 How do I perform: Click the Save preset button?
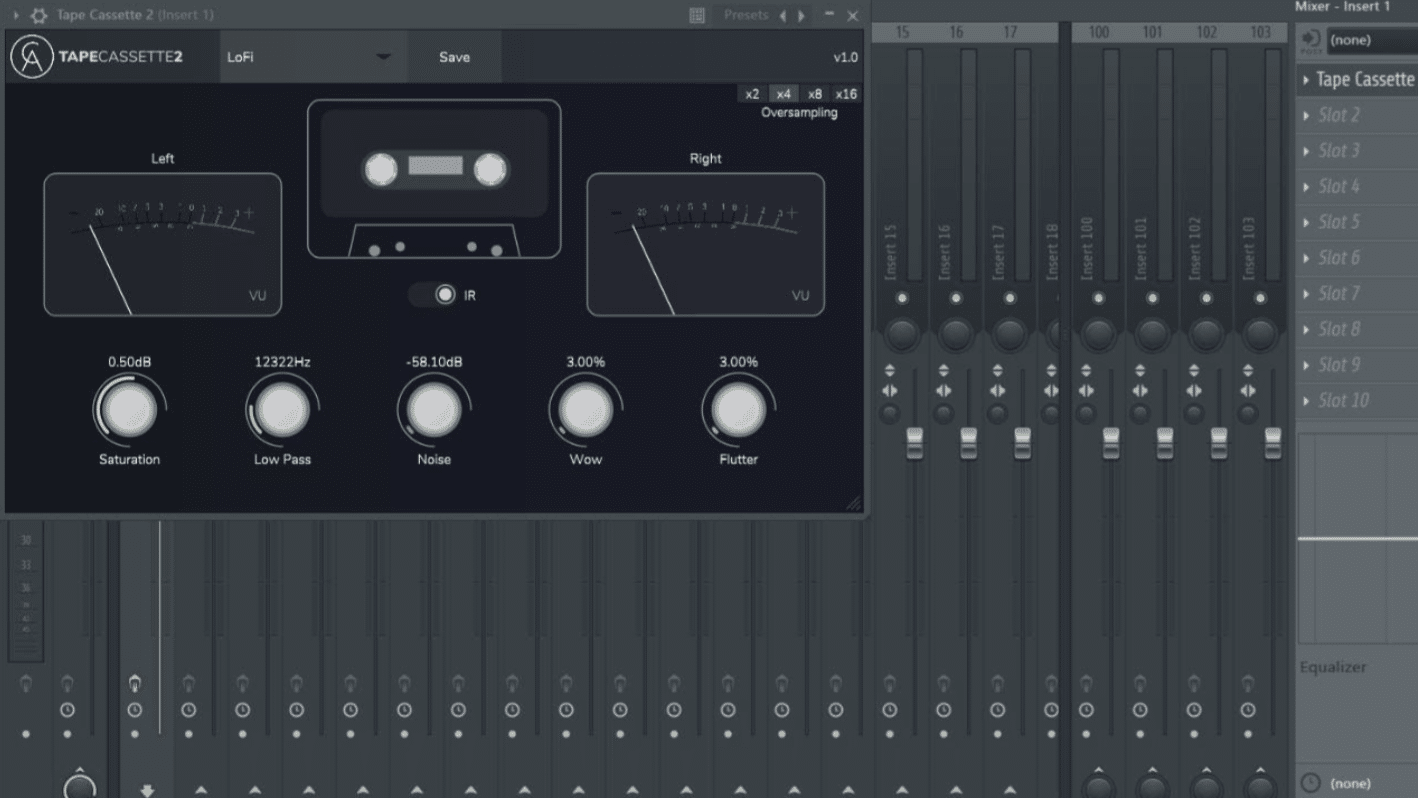pos(454,57)
